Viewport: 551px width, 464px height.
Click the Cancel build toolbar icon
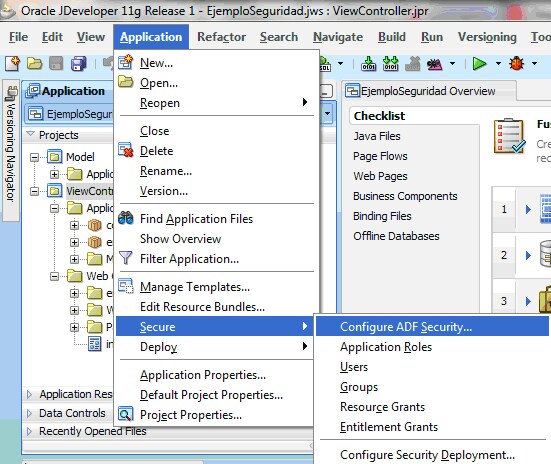(x=413, y=64)
